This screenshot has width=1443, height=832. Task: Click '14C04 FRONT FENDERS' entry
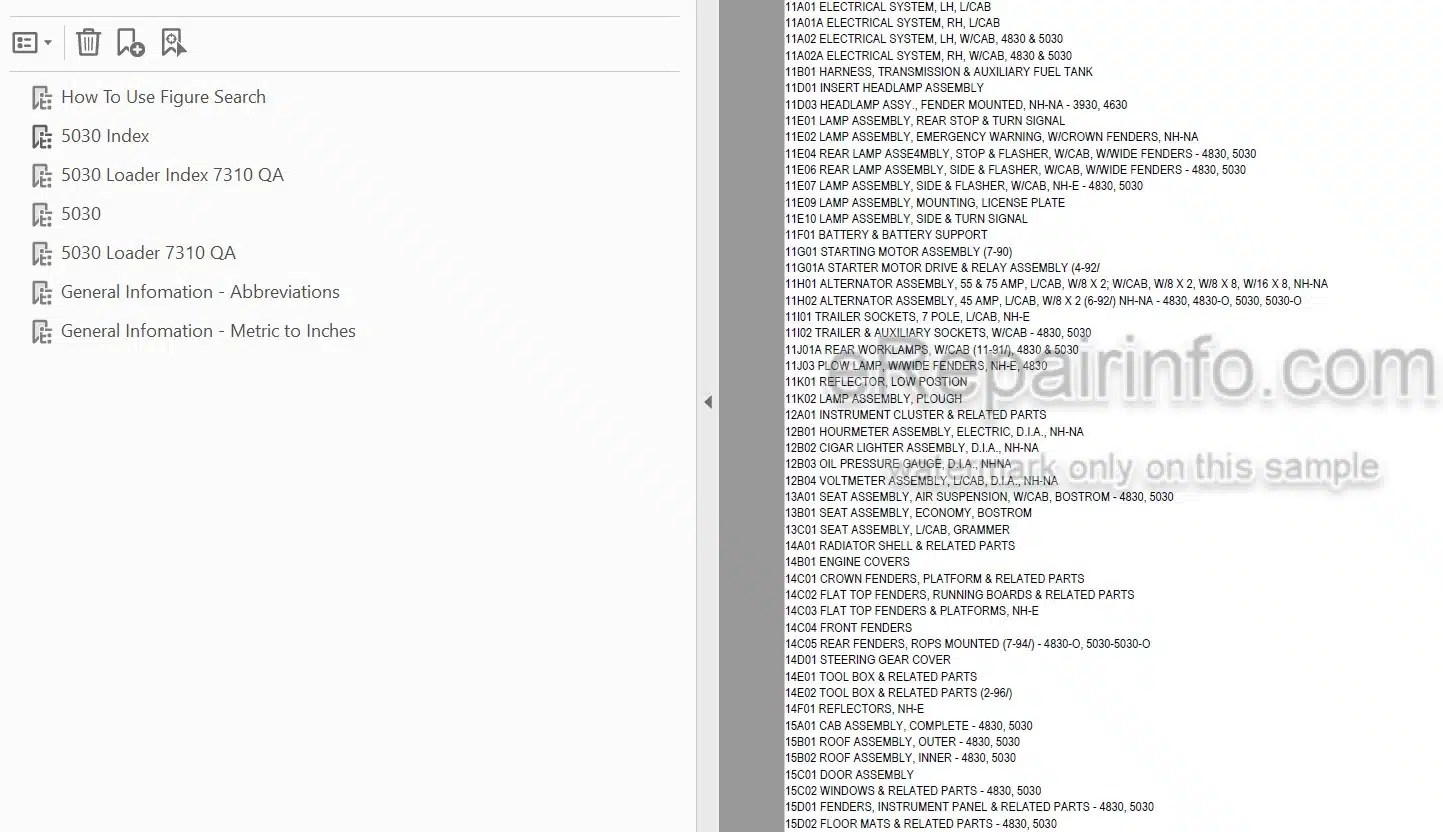(848, 628)
